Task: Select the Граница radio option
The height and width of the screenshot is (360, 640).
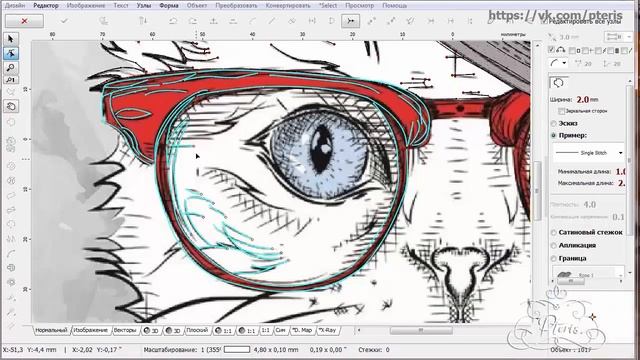Action: 554,258
